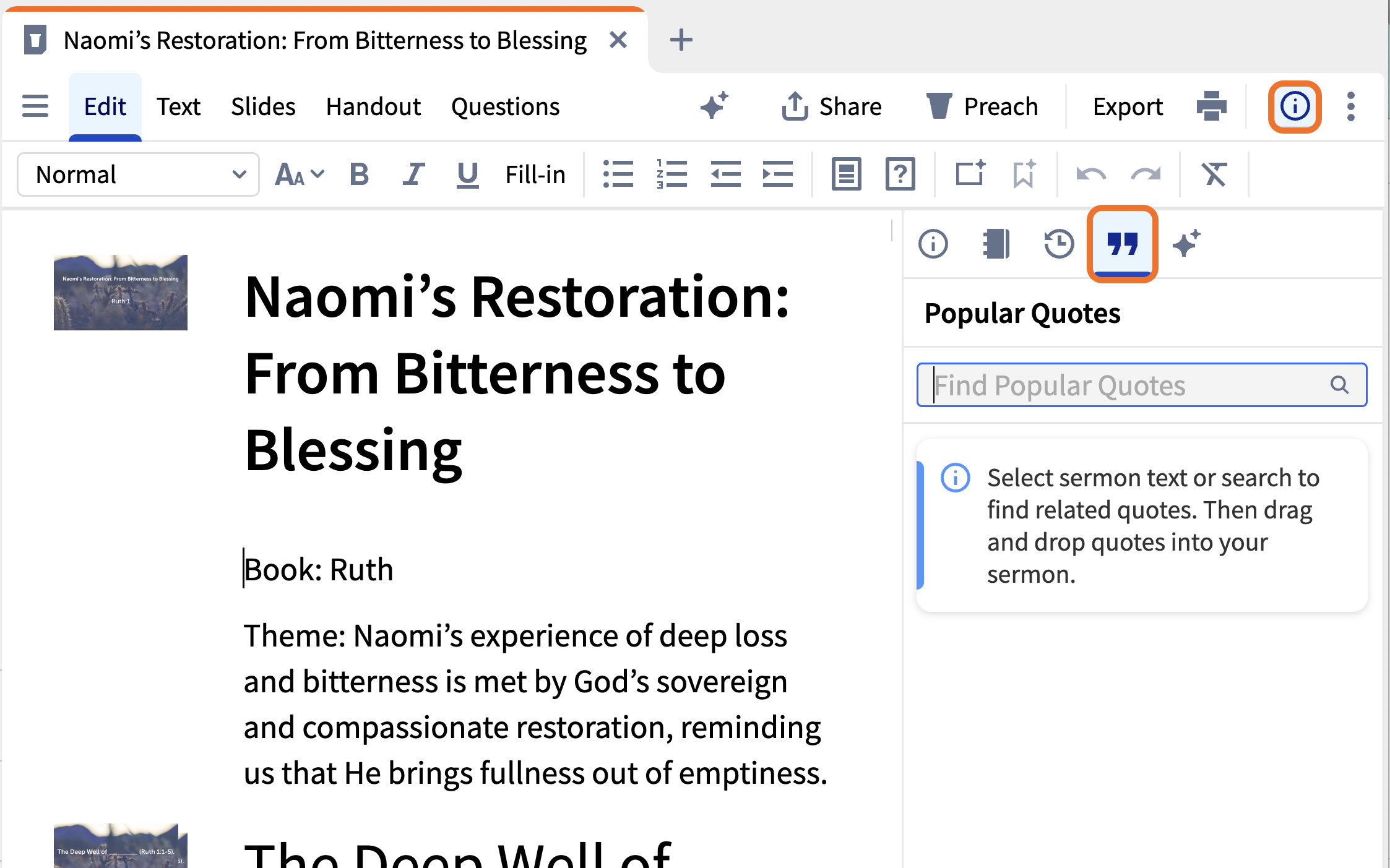
Task: Add a bookmark
Action: tap(1024, 174)
